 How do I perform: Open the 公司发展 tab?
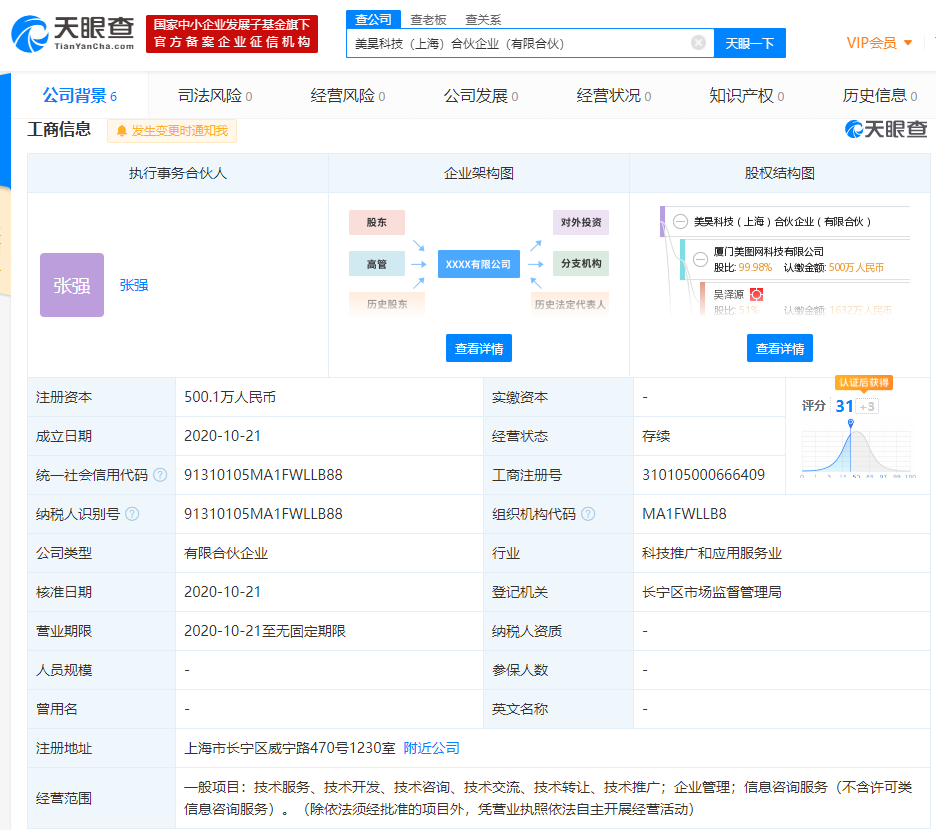pyautogui.click(x=481, y=96)
